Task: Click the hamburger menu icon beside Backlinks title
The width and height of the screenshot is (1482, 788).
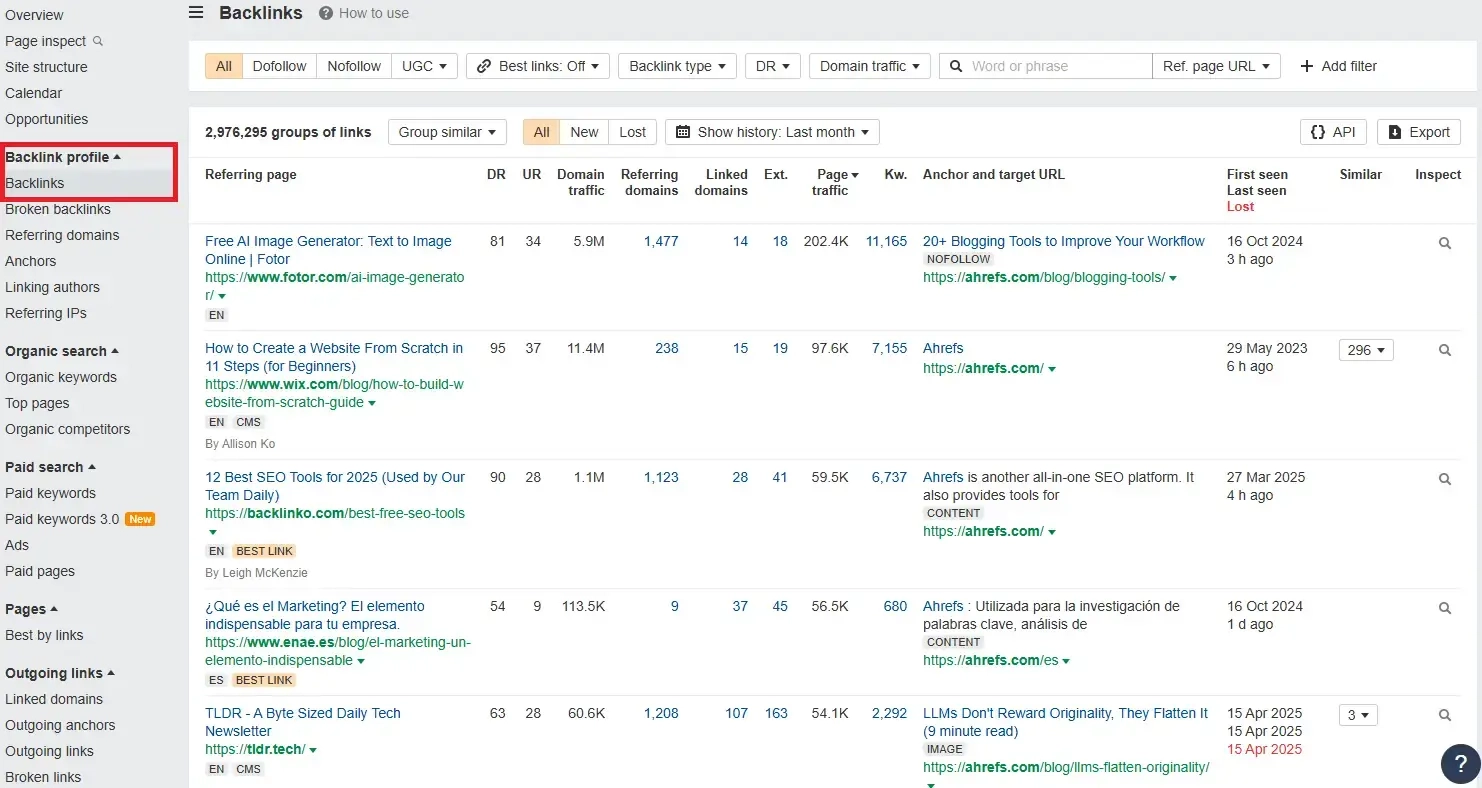Action: pyautogui.click(x=196, y=13)
